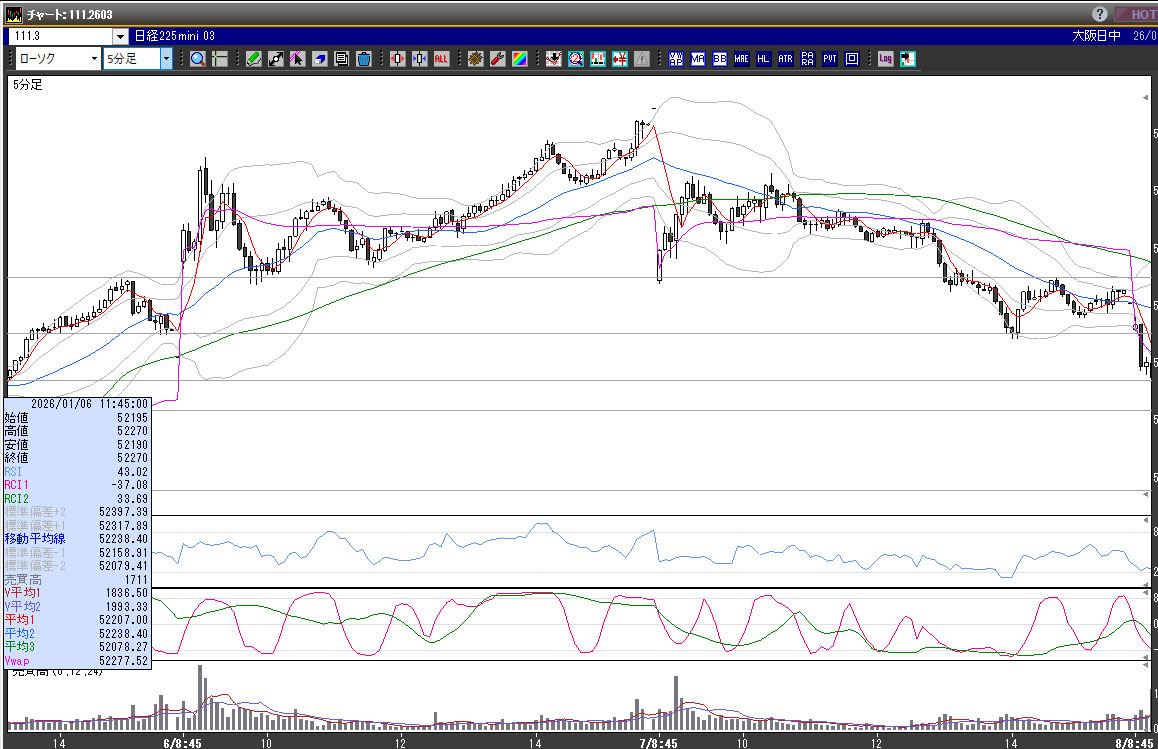
Task: Toggle the Log scale display
Action: pos(885,59)
